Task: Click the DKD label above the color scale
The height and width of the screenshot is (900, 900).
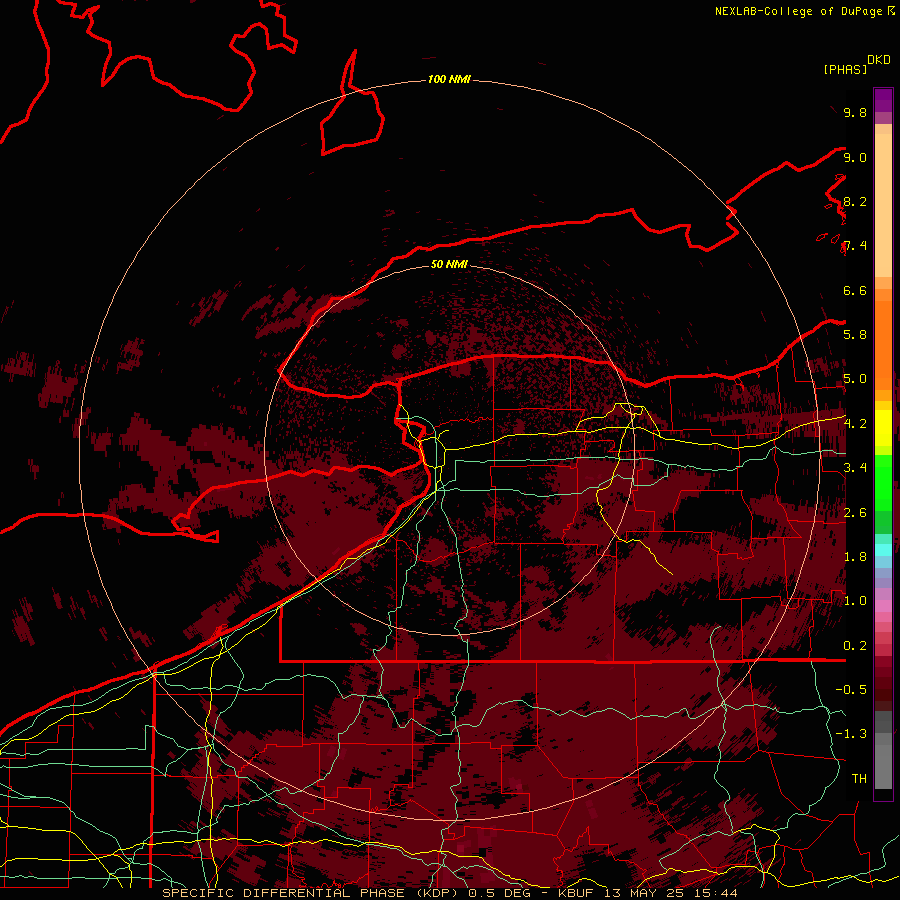Action: pos(879,60)
